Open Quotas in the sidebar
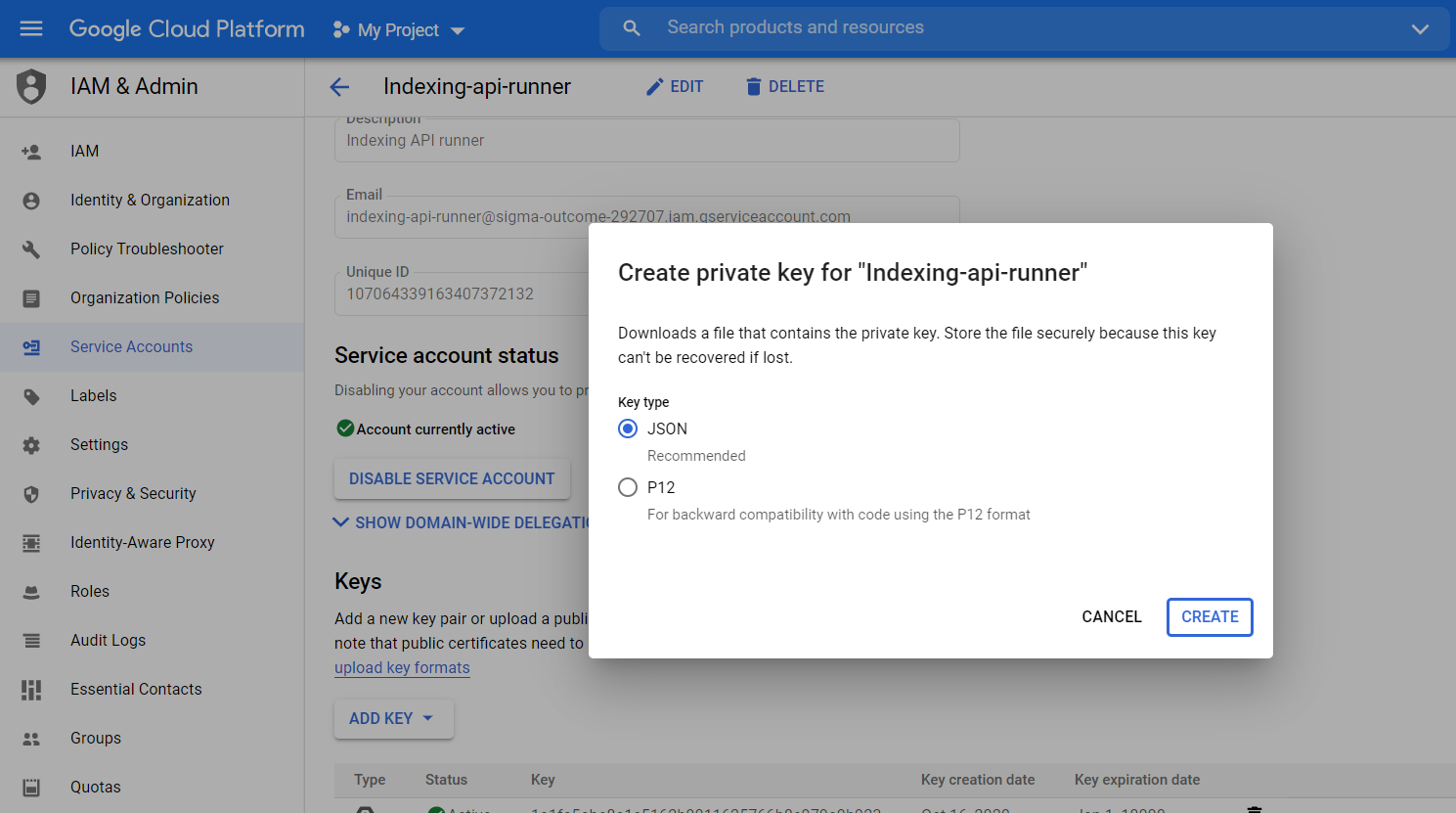 click(96, 787)
